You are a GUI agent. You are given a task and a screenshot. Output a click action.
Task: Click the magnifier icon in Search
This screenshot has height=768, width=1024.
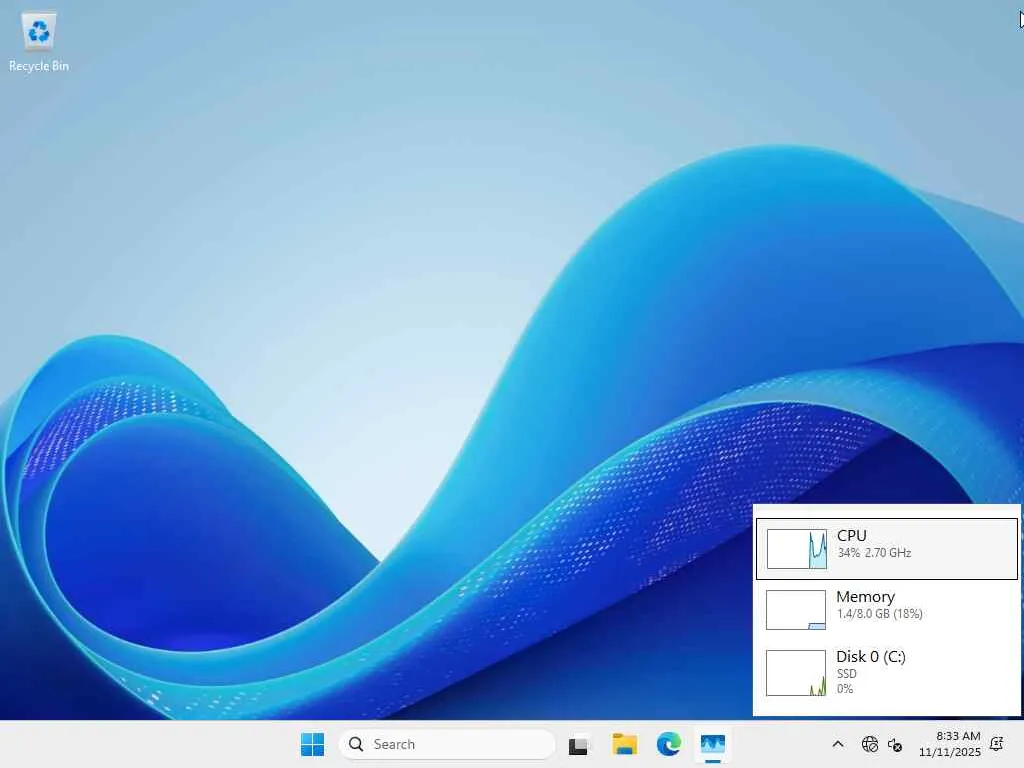pyautogui.click(x=356, y=744)
